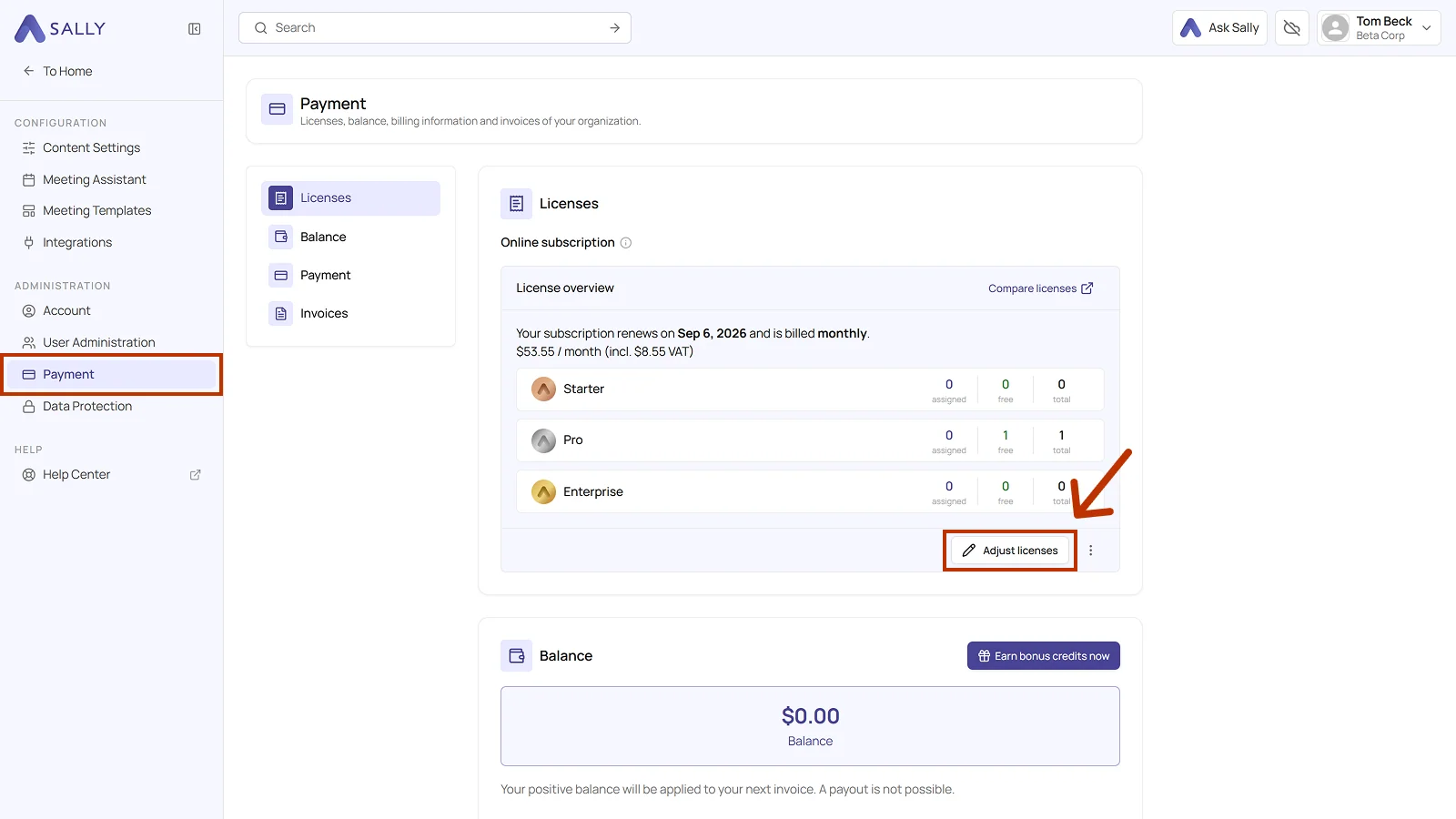The width and height of the screenshot is (1456, 819).
Task: Click the search arrow submit icon
Action: [x=615, y=28]
